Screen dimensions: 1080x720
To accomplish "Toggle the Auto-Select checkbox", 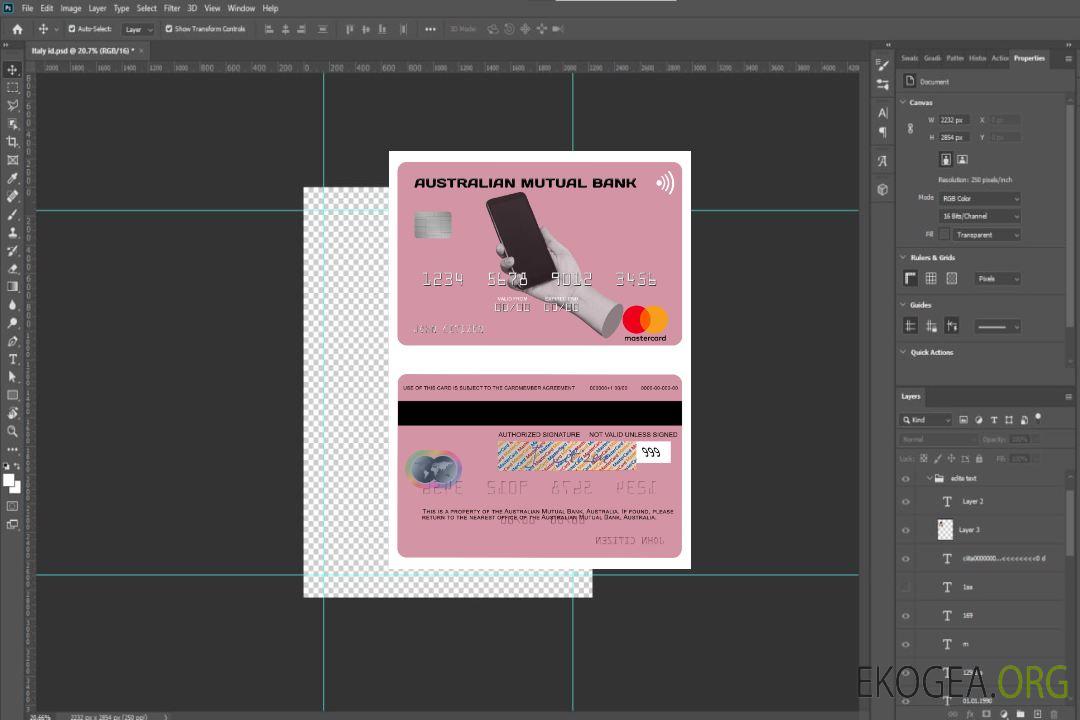I will (72, 29).
